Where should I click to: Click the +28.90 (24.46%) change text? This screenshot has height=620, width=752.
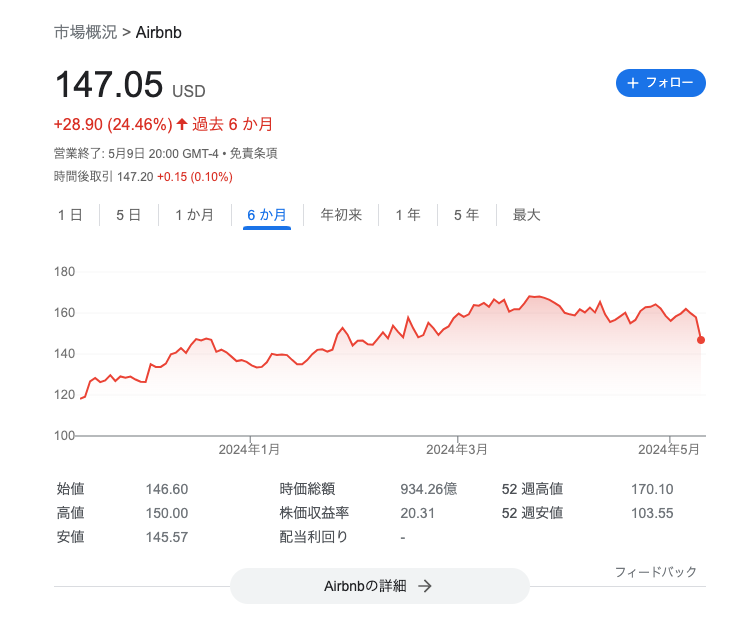click(x=113, y=124)
